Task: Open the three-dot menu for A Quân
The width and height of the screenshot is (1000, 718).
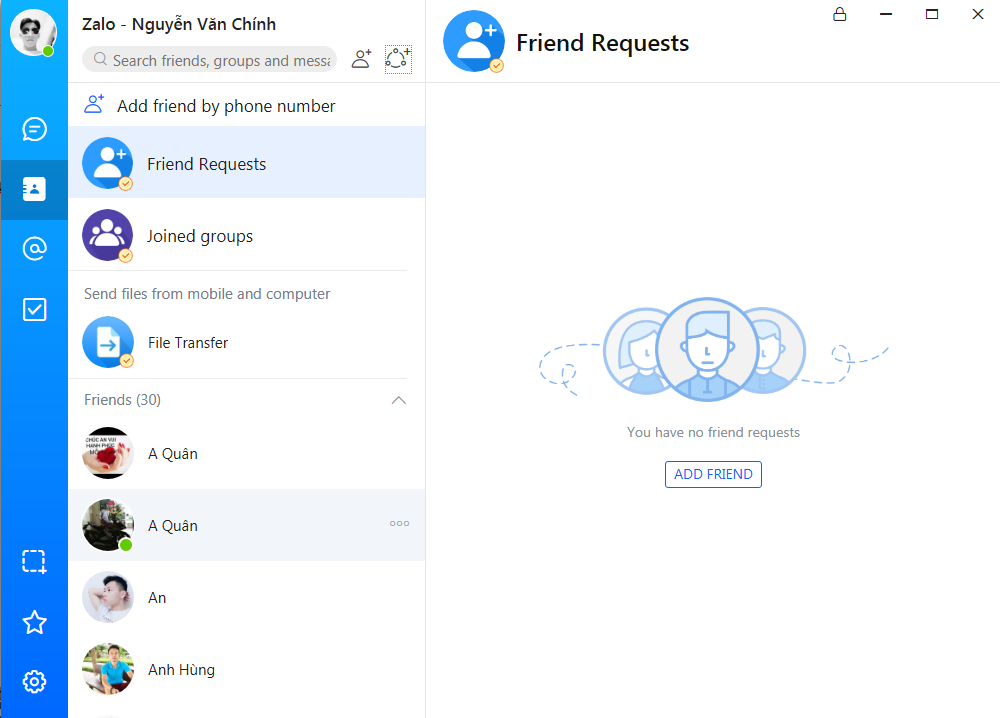Action: [x=399, y=523]
